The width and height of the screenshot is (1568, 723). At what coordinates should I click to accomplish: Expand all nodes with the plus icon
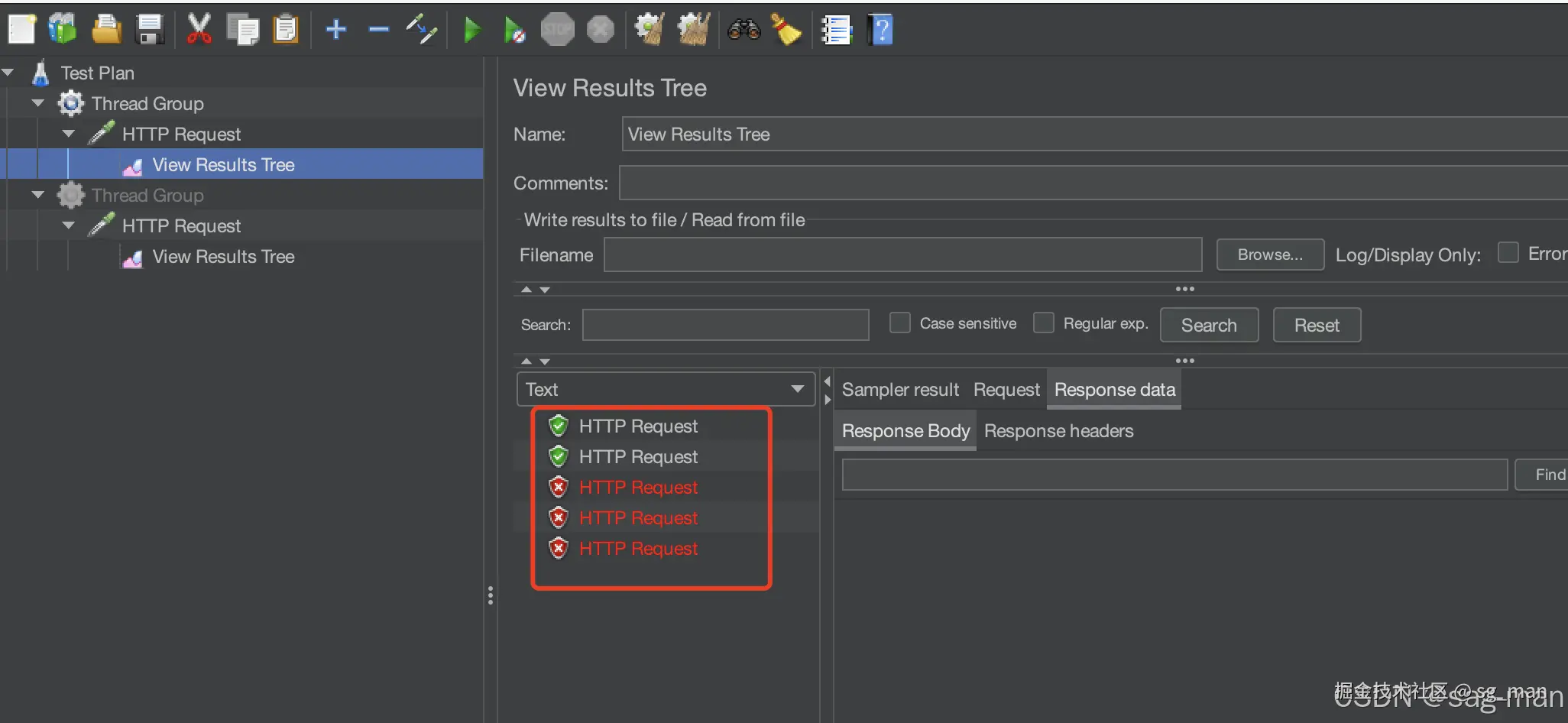[x=336, y=30]
